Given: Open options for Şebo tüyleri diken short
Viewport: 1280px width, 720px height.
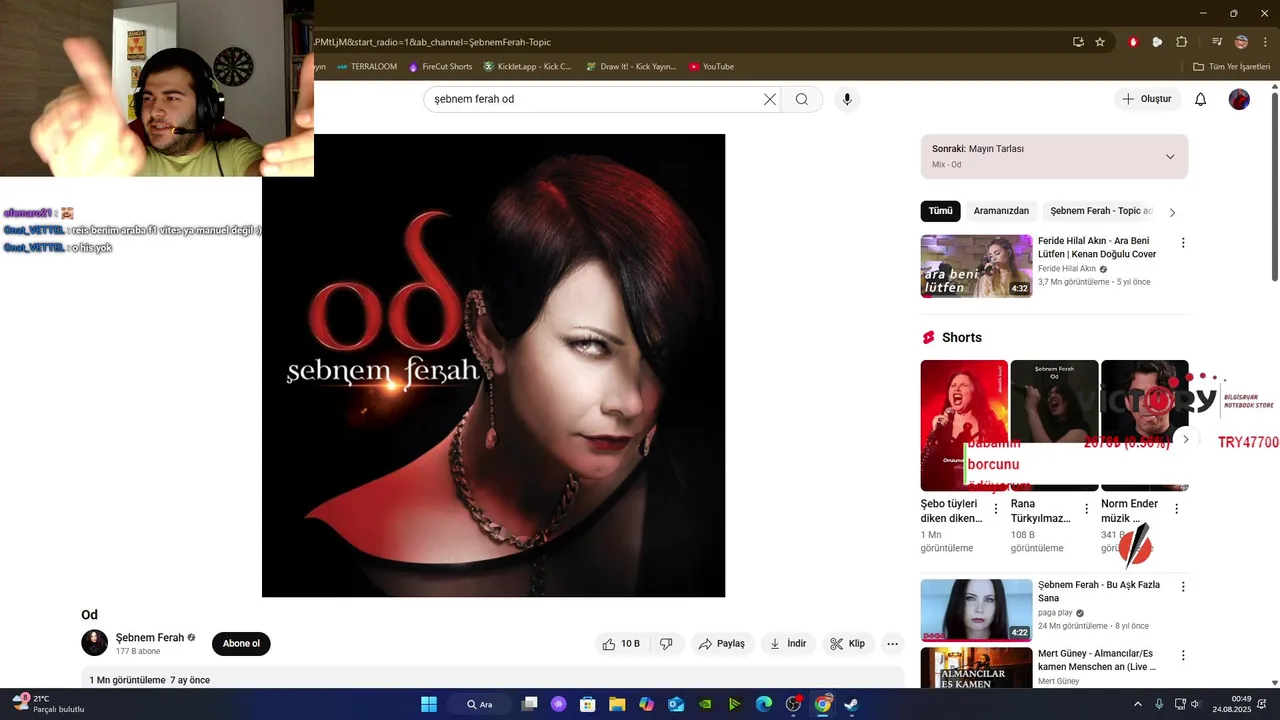Looking at the screenshot, I should point(996,509).
